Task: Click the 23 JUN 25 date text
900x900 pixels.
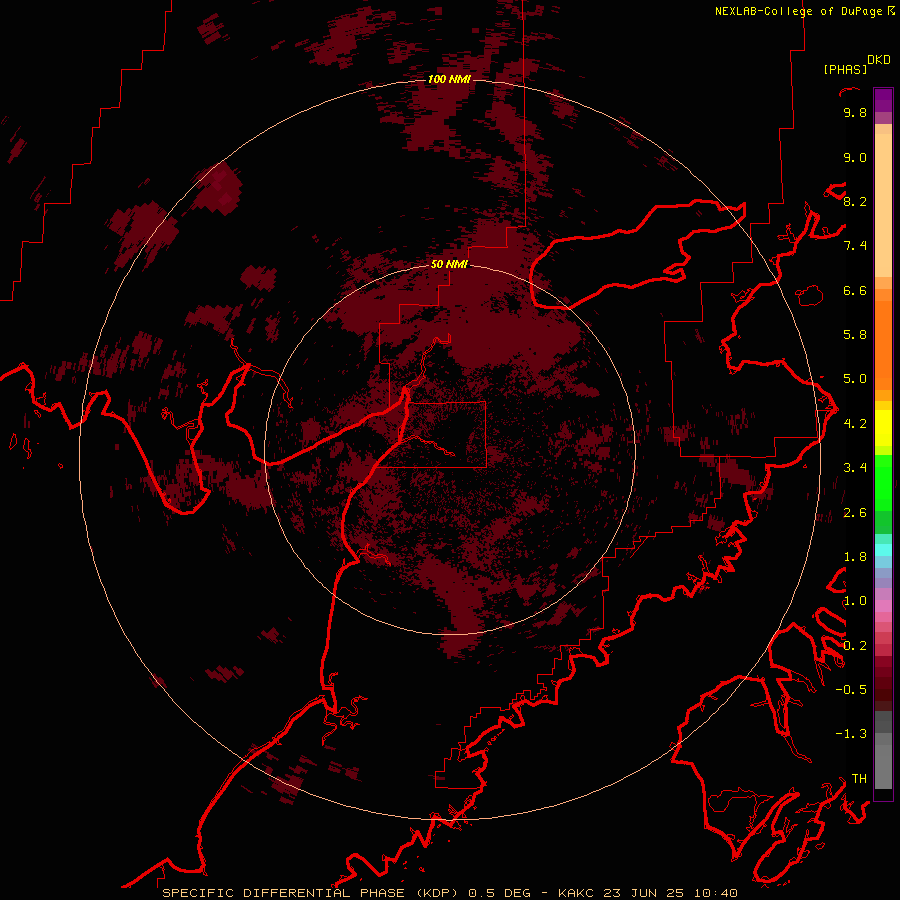Action: click(x=645, y=893)
